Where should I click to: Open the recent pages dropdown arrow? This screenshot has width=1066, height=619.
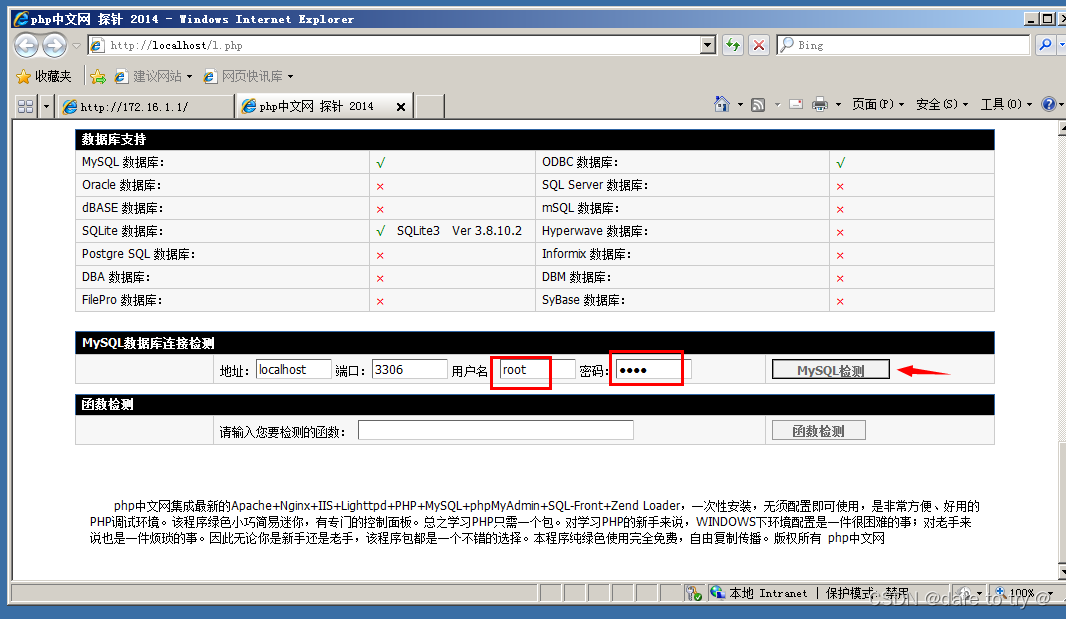(76, 46)
